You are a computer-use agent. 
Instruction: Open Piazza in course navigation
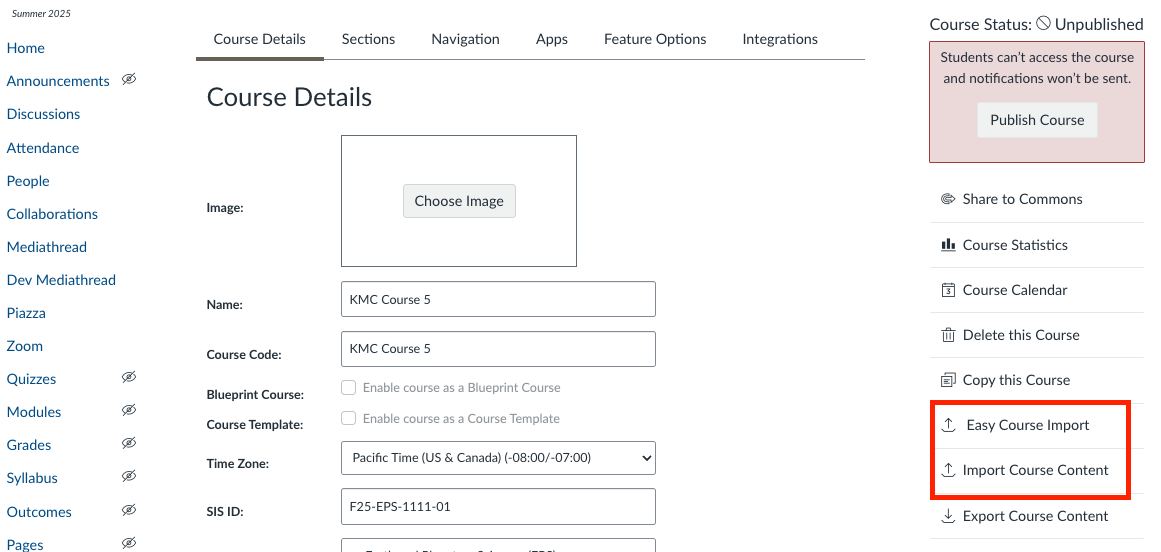click(x=26, y=313)
